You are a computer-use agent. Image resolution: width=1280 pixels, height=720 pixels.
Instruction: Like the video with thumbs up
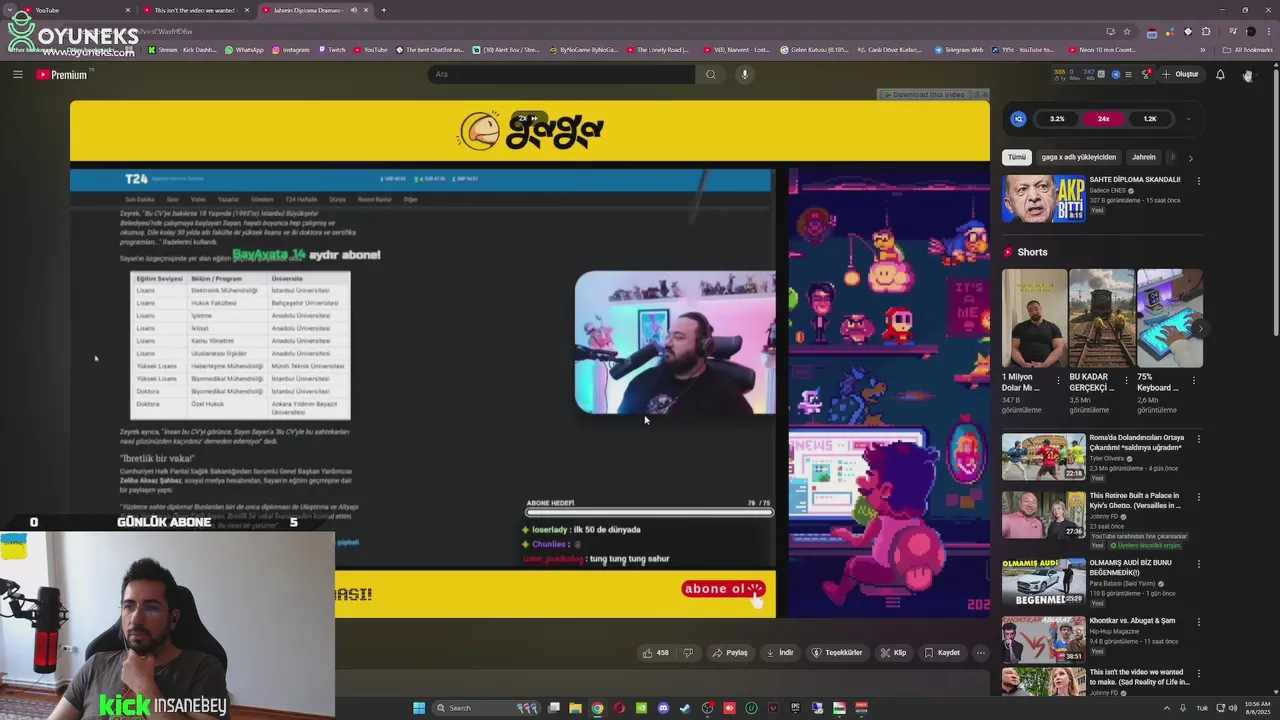tap(656, 653)
